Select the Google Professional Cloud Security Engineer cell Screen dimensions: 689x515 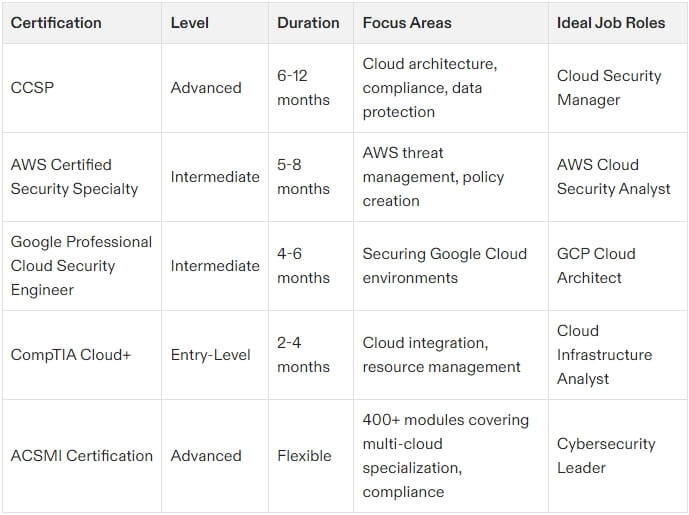81,266
